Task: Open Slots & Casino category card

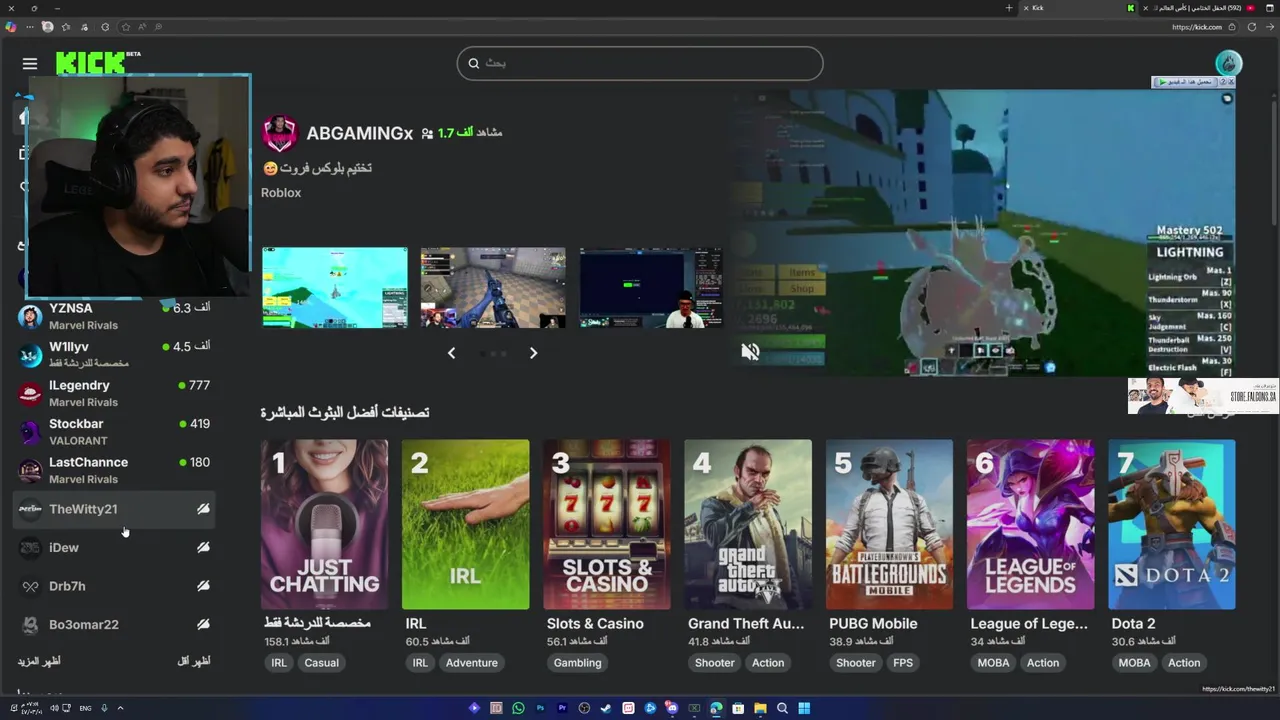Action: pos(607,524)
